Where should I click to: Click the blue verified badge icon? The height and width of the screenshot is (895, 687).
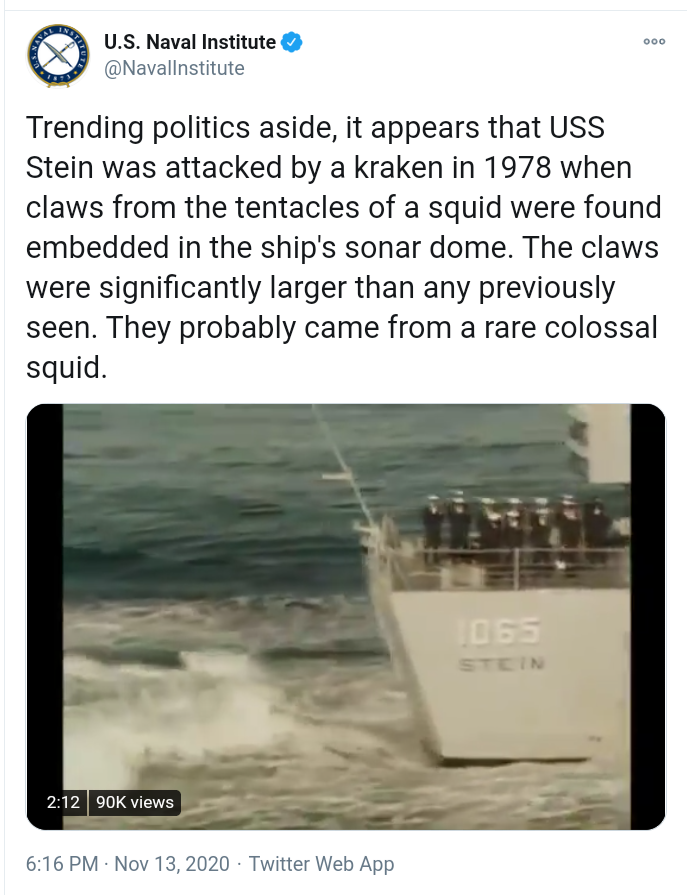292,42
